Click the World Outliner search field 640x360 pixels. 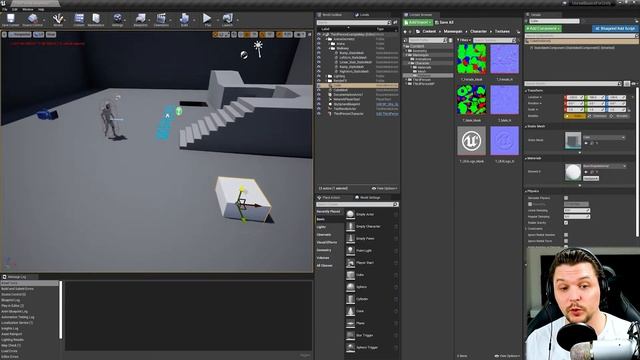(x=354, y=22)
